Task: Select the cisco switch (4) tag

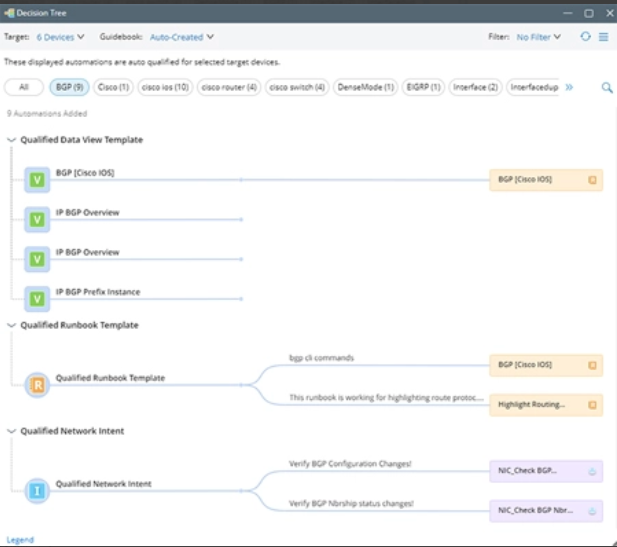Action: 297,87
